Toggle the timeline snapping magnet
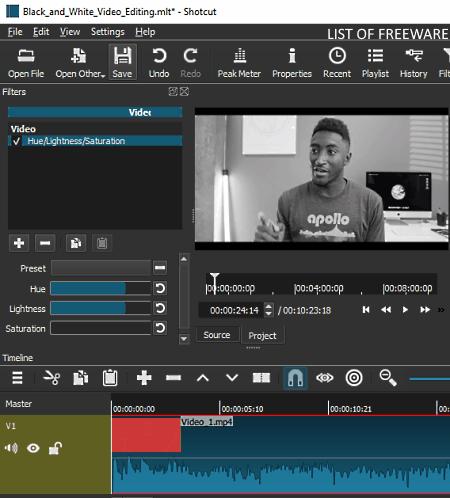The height and width of the screenshot is (498, 450). [295, 378]
